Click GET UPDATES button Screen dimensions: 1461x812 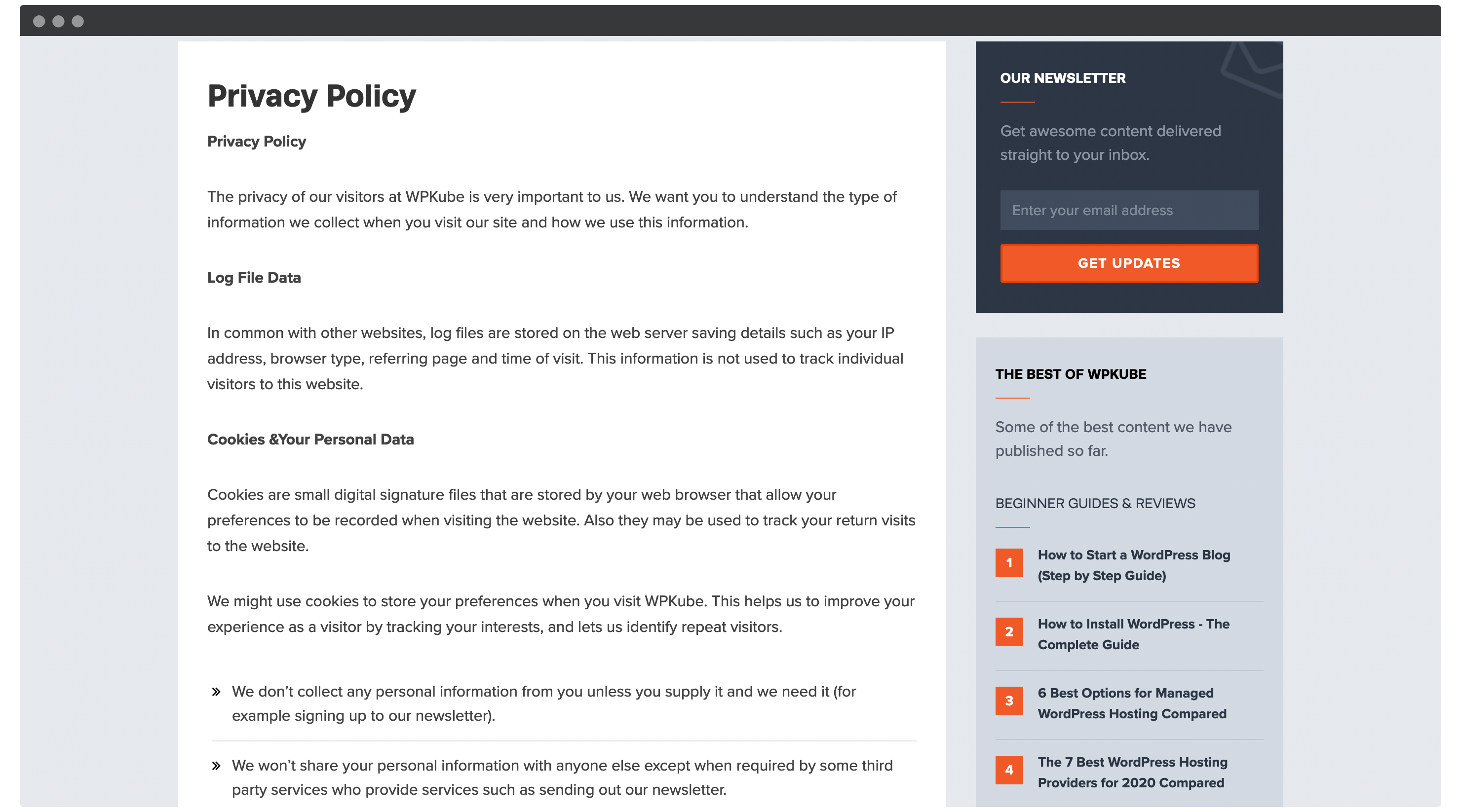[x=1128, y=262]
